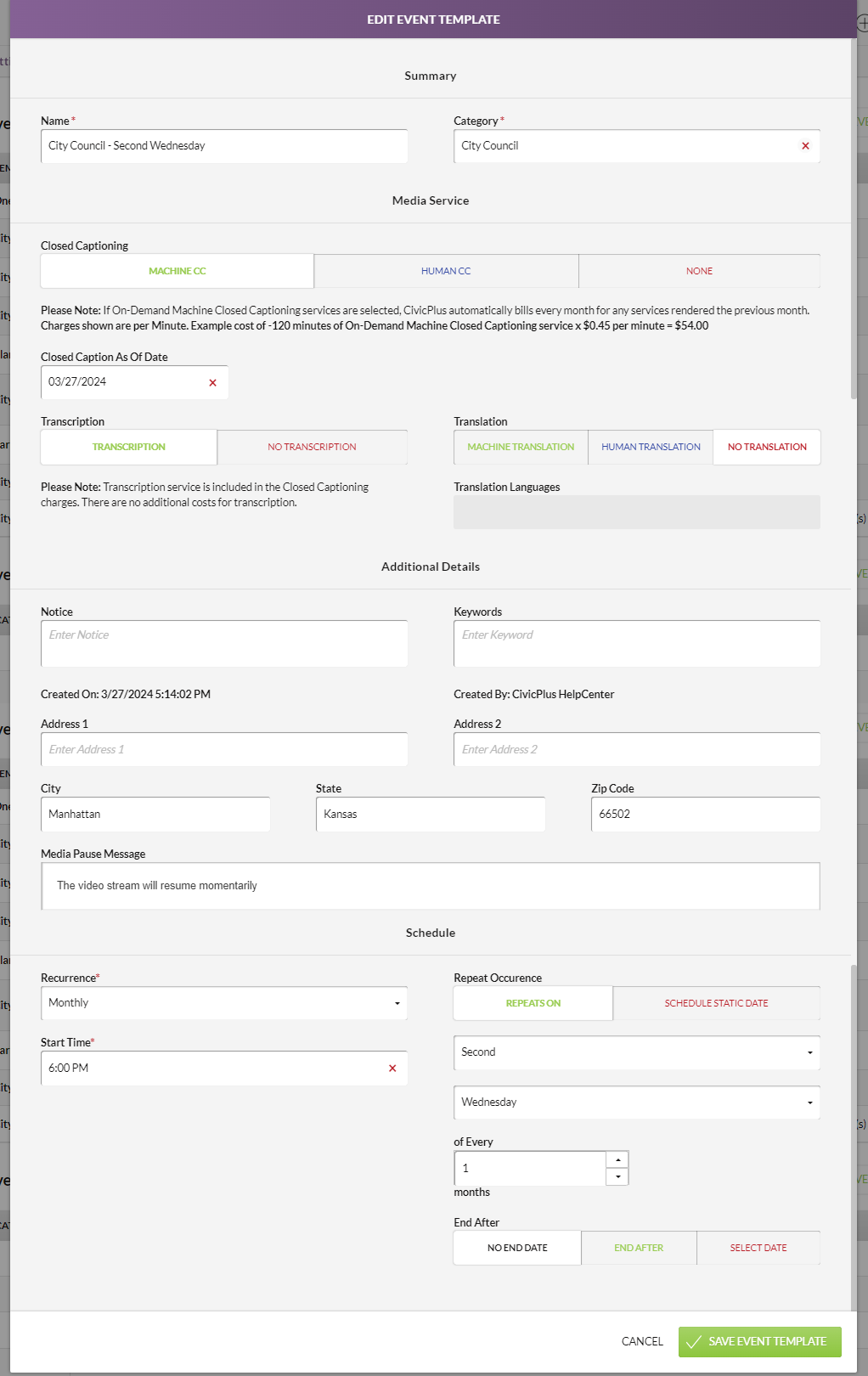Click the Keywords input
This screenshot has width=868, height=1376.
(637, 644)
